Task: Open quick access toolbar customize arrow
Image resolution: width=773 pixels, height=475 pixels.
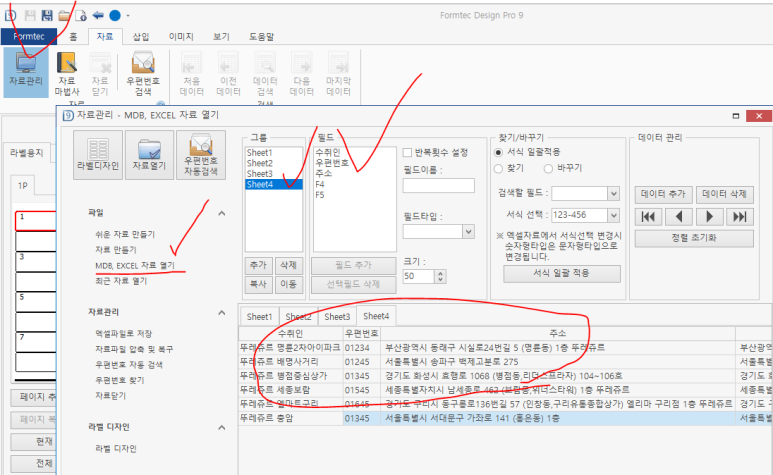Action: (x=128, y=16)
